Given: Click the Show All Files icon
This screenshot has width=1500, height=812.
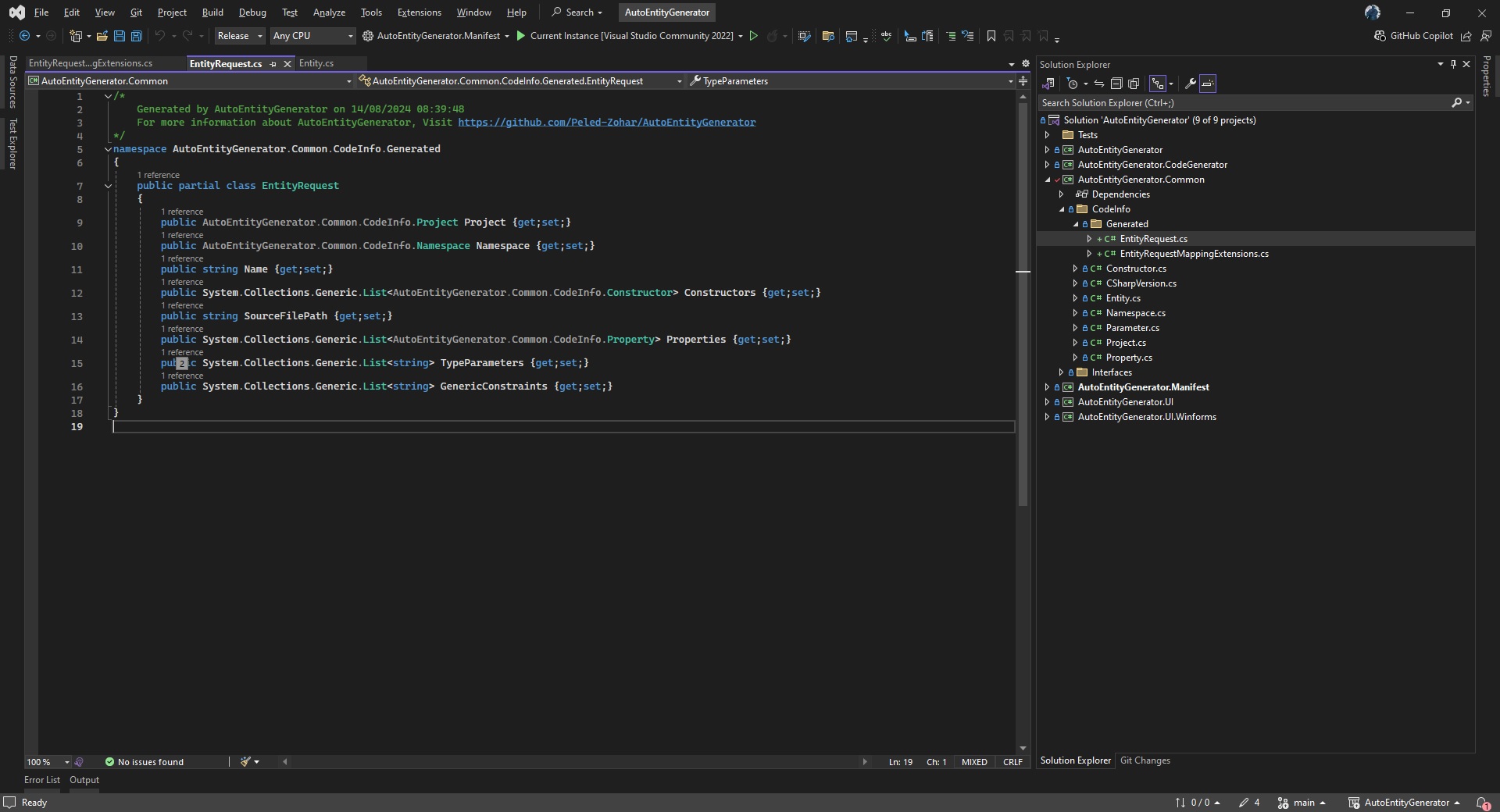Looking at the screenshot, I should pos(1134,84).
